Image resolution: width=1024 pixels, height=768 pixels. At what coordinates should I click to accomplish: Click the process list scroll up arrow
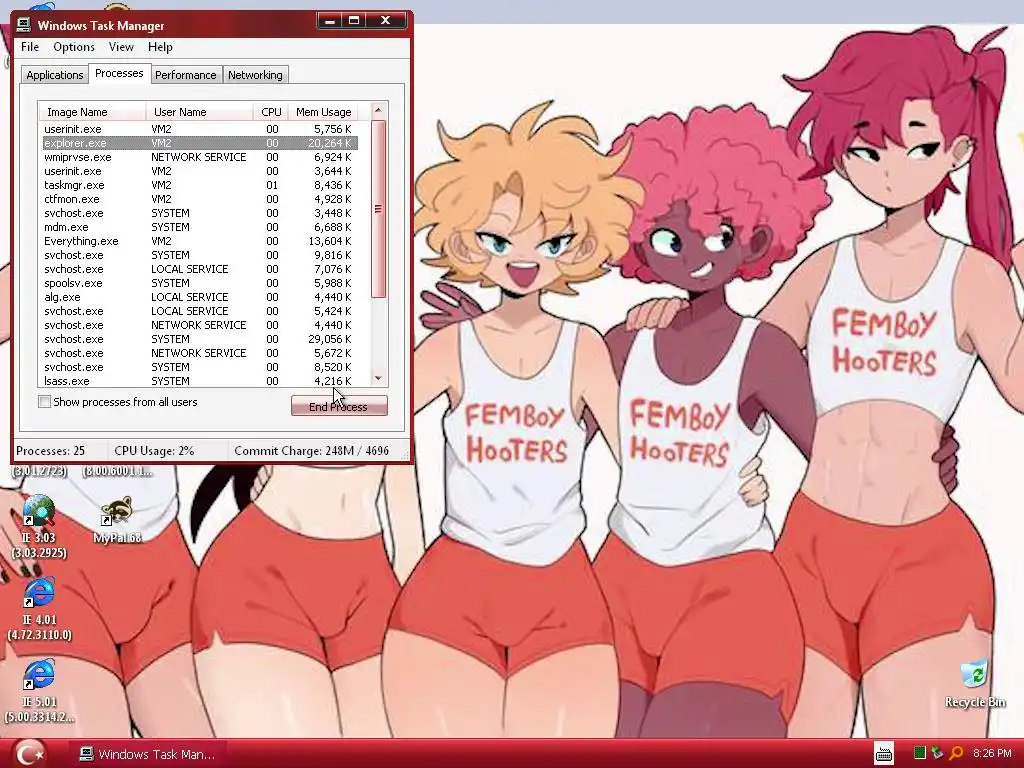[378, 110]
